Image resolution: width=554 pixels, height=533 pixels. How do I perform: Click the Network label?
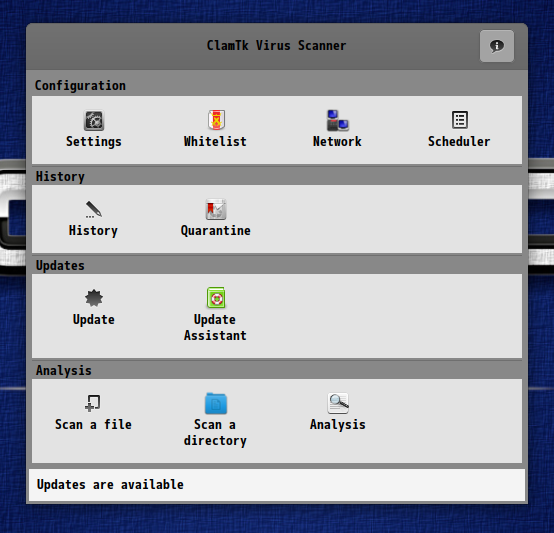click(x=337, y=142)
